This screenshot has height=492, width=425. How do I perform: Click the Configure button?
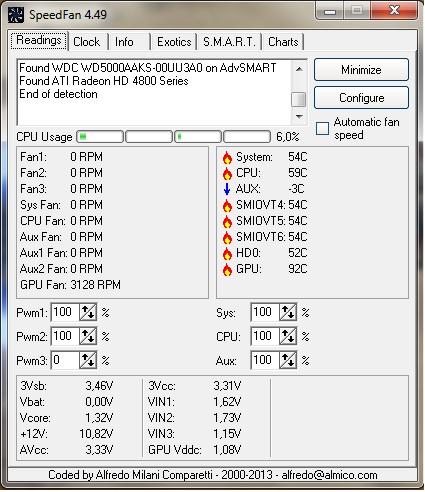[x=361, y=98]
